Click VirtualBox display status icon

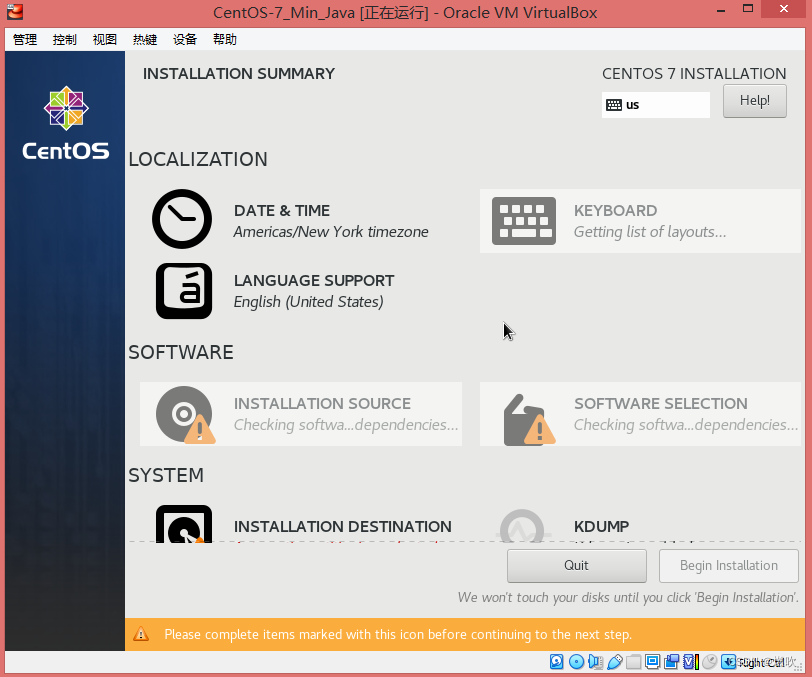click(x=652, y=661)
